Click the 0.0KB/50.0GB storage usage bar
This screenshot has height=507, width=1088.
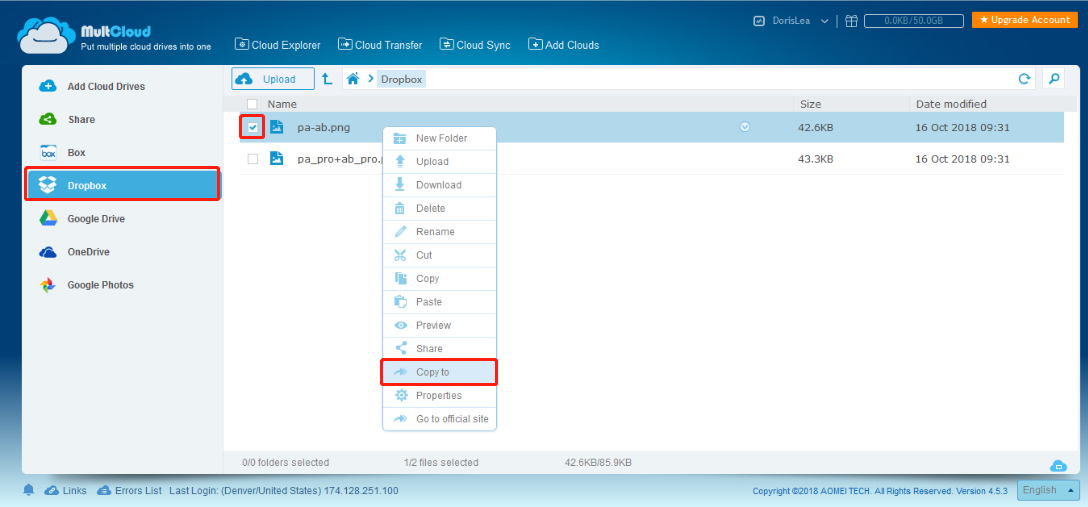click(913, 21)
